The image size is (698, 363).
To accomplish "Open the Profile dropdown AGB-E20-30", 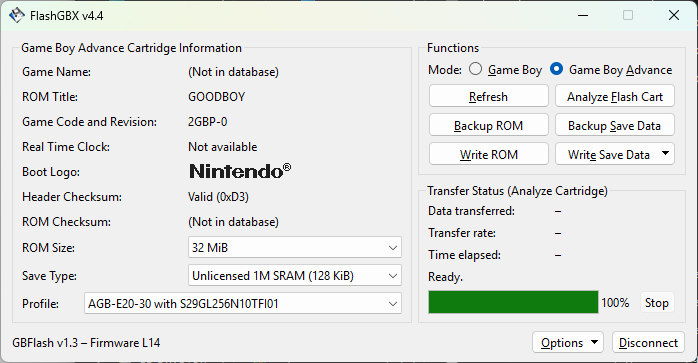I will click(243, 303).
